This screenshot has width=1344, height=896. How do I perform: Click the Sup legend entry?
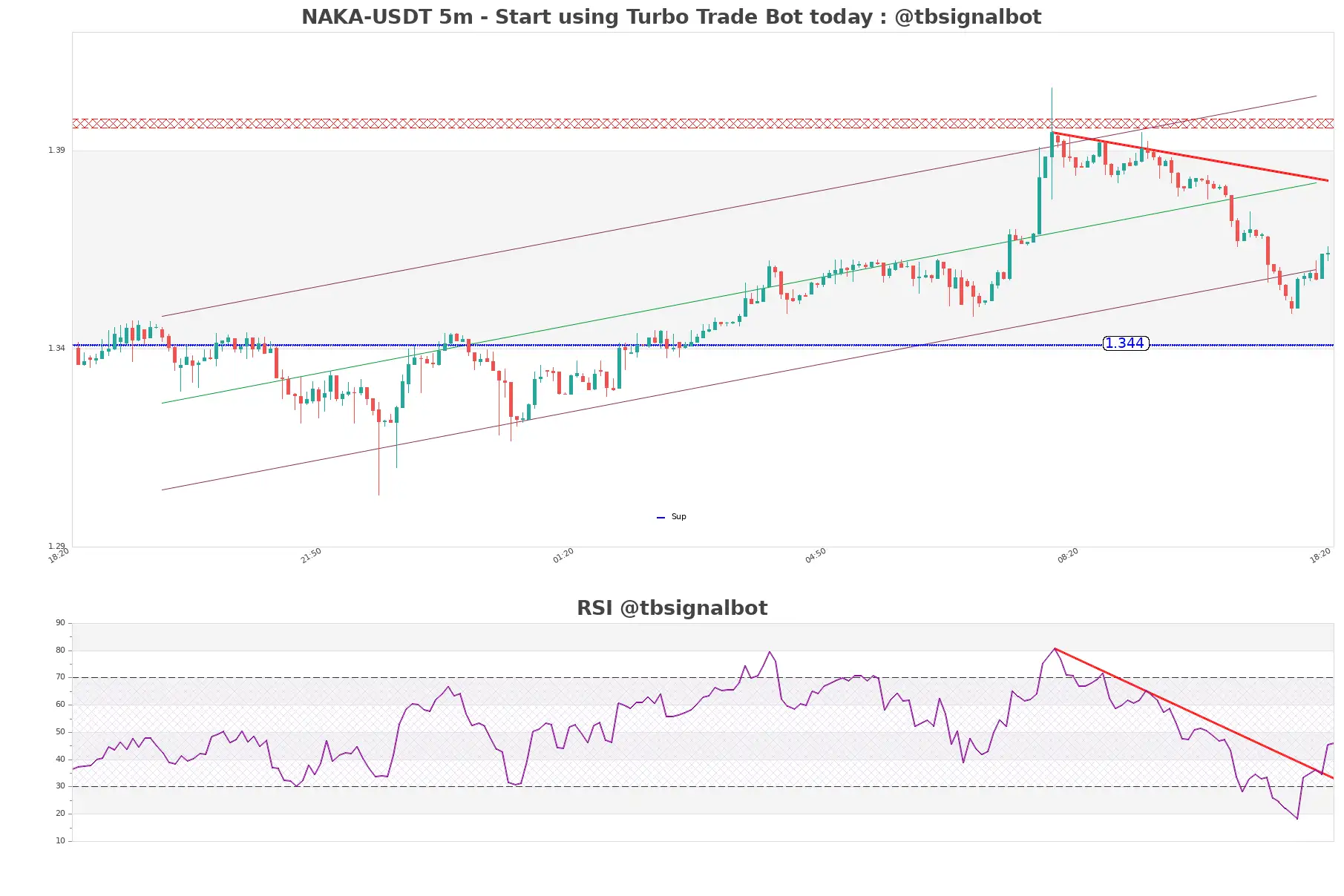pyautogui.click(x=672, y=517)
